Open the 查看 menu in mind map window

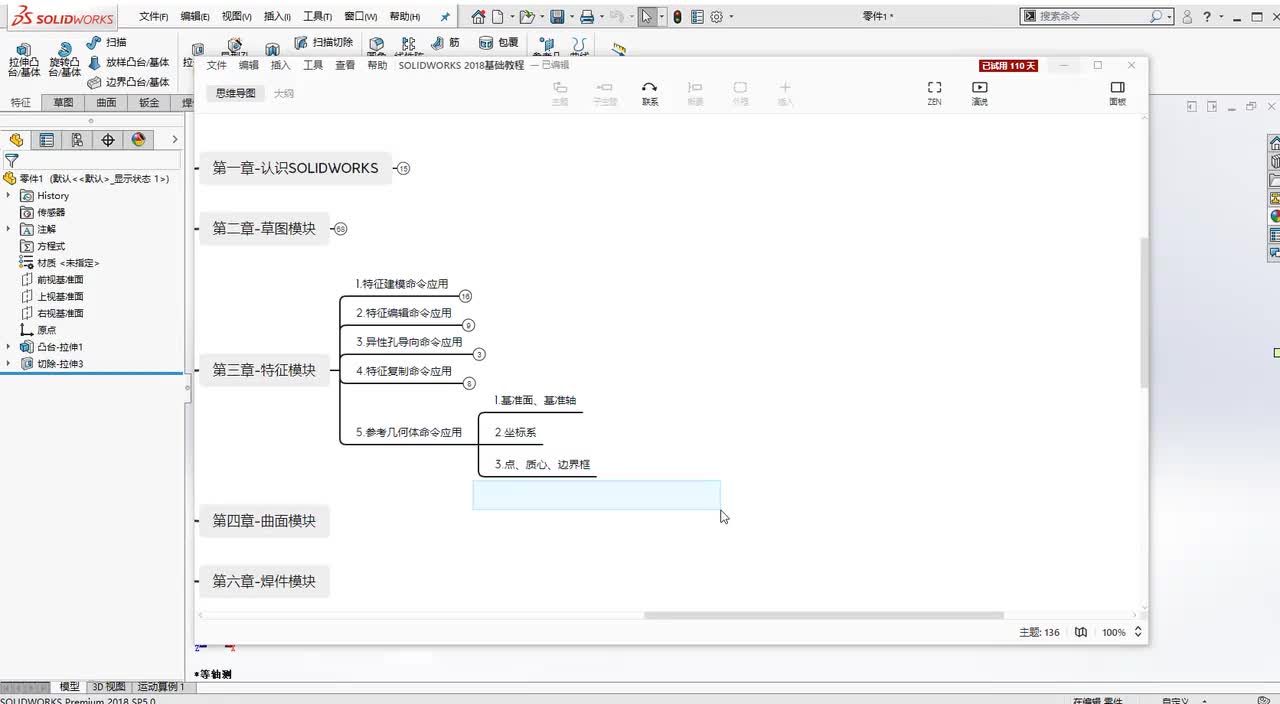tap(345, 65)
